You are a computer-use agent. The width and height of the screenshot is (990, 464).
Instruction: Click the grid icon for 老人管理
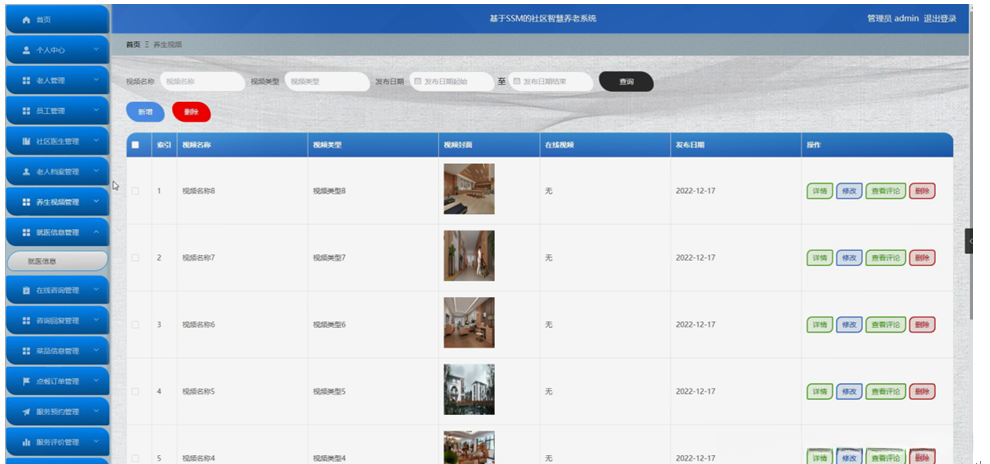point(26,81)
